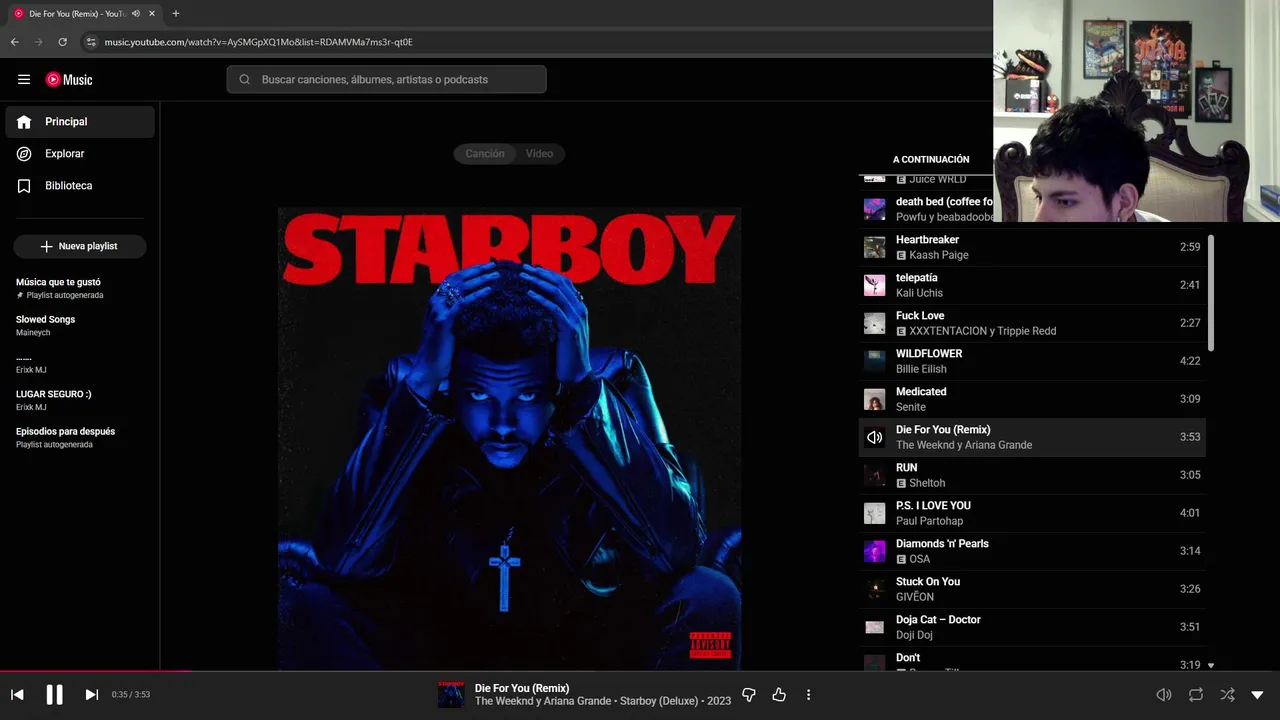Toggle repeat mode
The height and width of the screenshot is (720, 1280).
[1196, 695]
